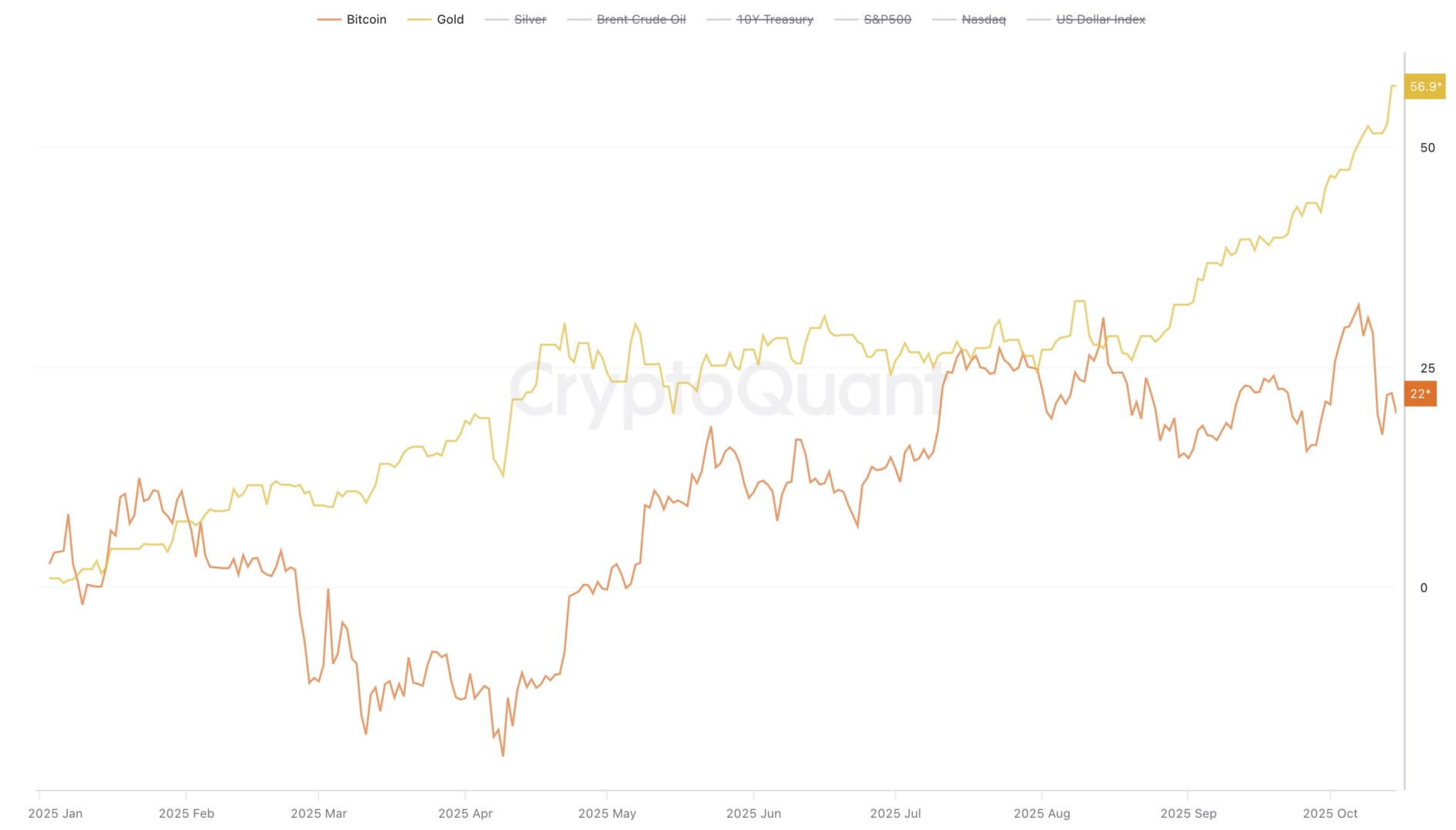Show the US Dollar Index series

click(x=1100, y=19)
